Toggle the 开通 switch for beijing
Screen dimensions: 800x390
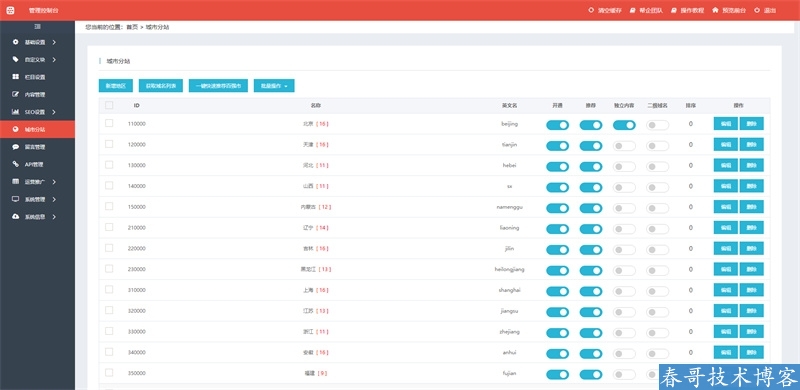pyautogui.click(x=557, y=125)
